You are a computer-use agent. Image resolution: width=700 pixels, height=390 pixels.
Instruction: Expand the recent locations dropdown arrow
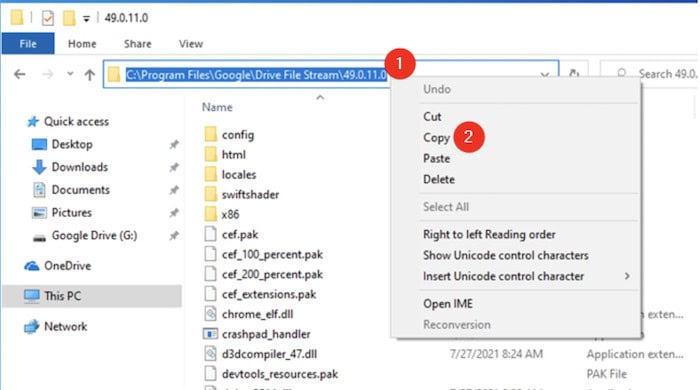coord(70,74)
